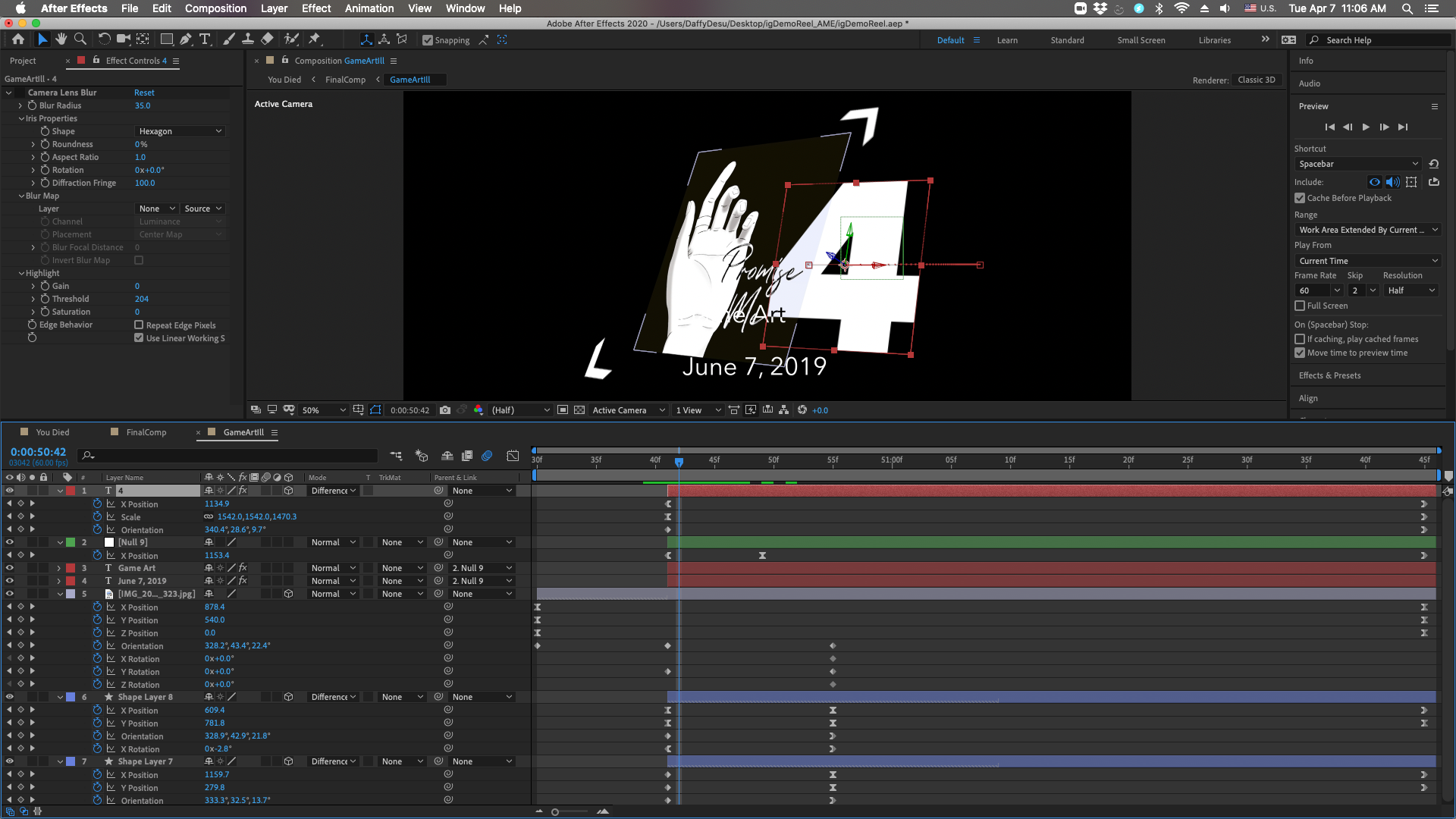
Task: Collapse the Highlight group
Action: point(21,273)
